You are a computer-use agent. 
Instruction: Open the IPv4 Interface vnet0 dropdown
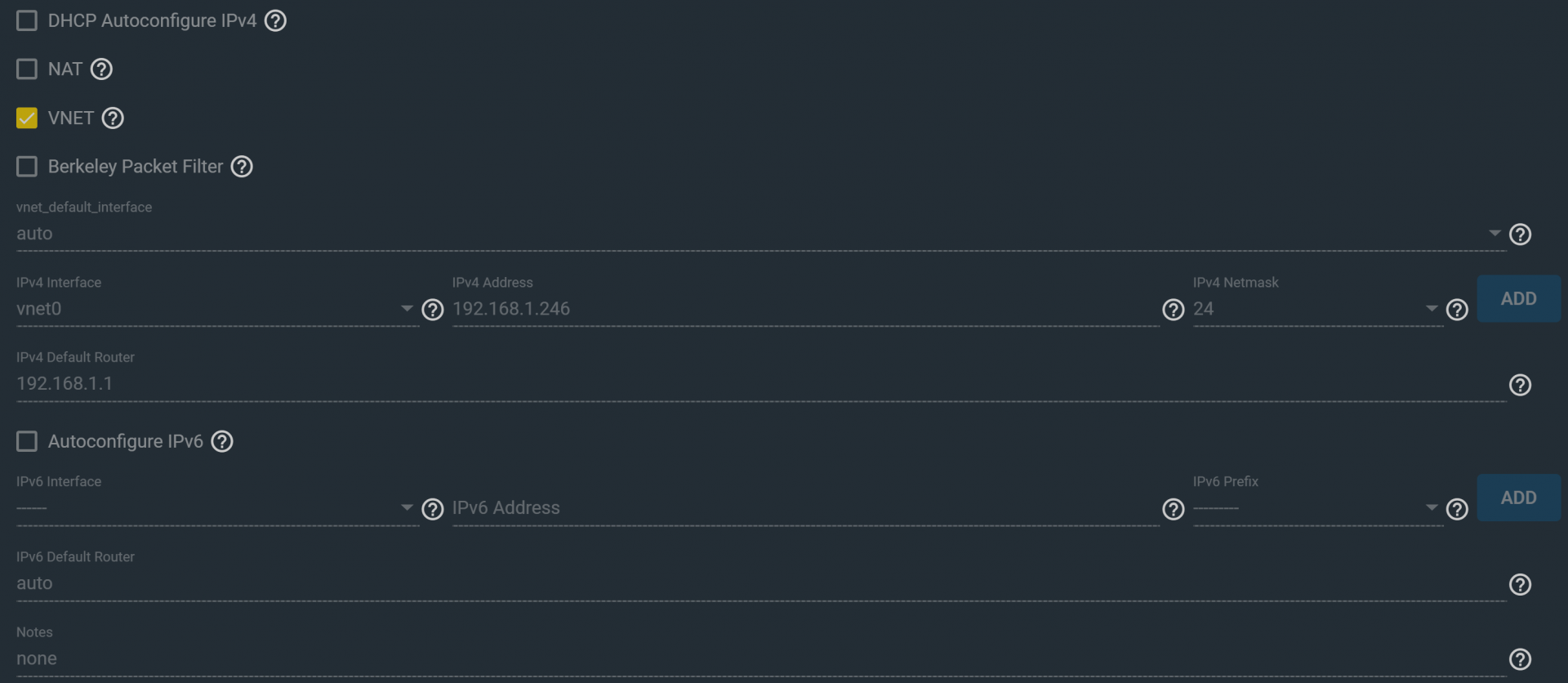click(x=217, y=309)
